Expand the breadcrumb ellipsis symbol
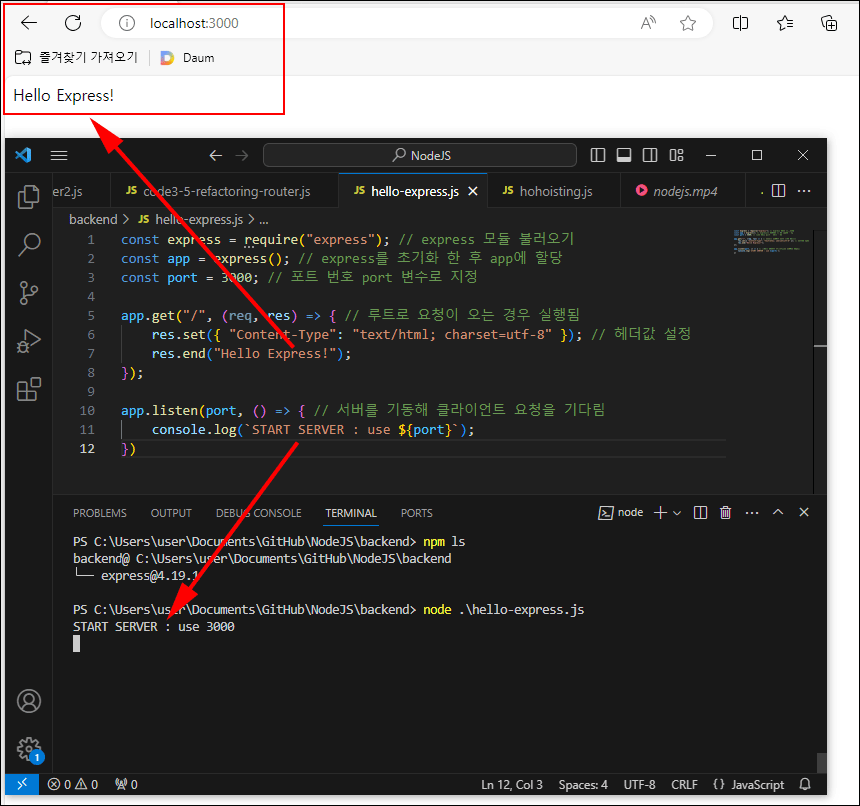The width and height of the screenshot is (860, 806). pos(264,220)
